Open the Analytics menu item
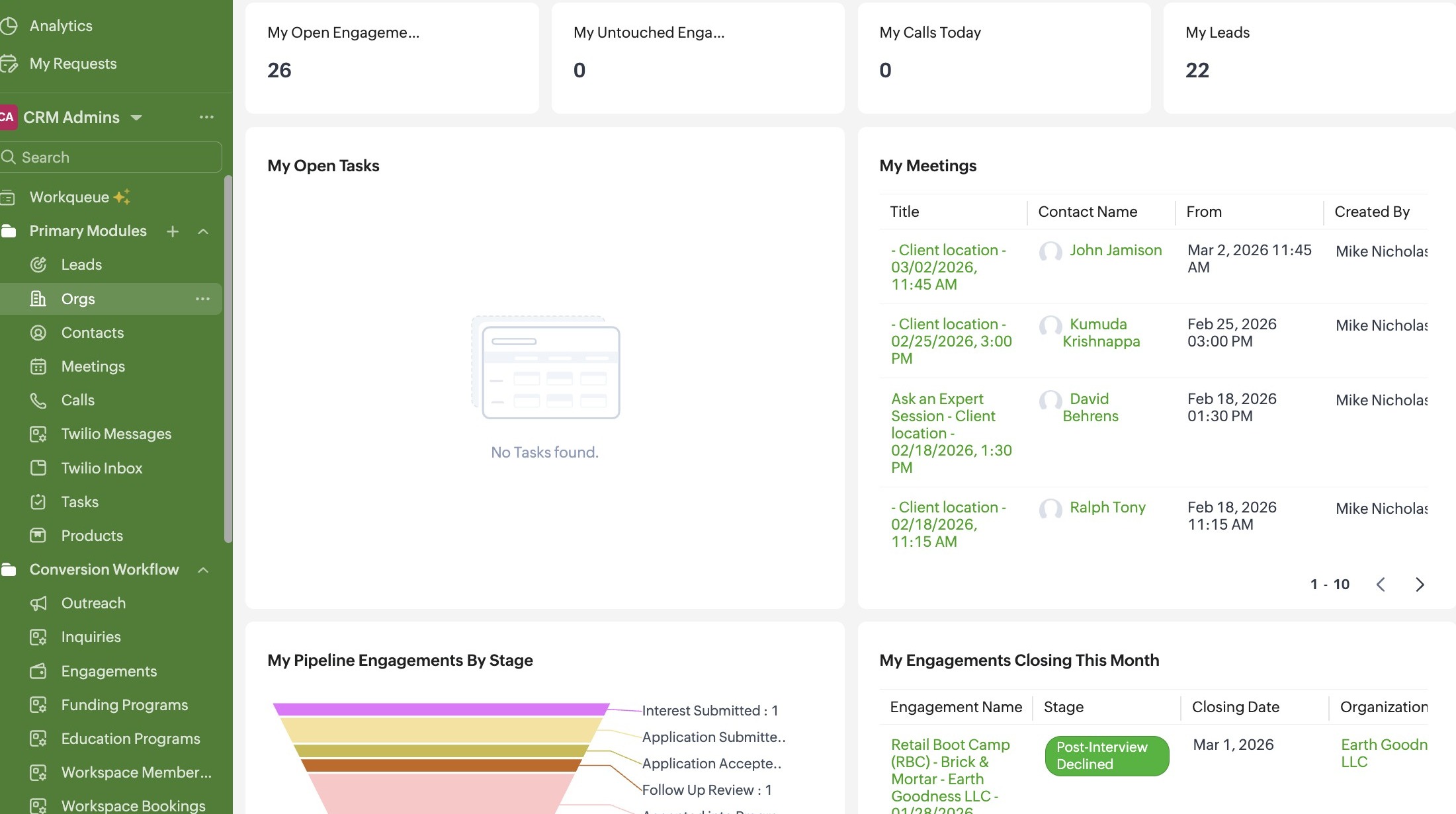Image resolution: width=1456 pixels, height=814 pixels. pyautogui.click(x=61, y=26)
